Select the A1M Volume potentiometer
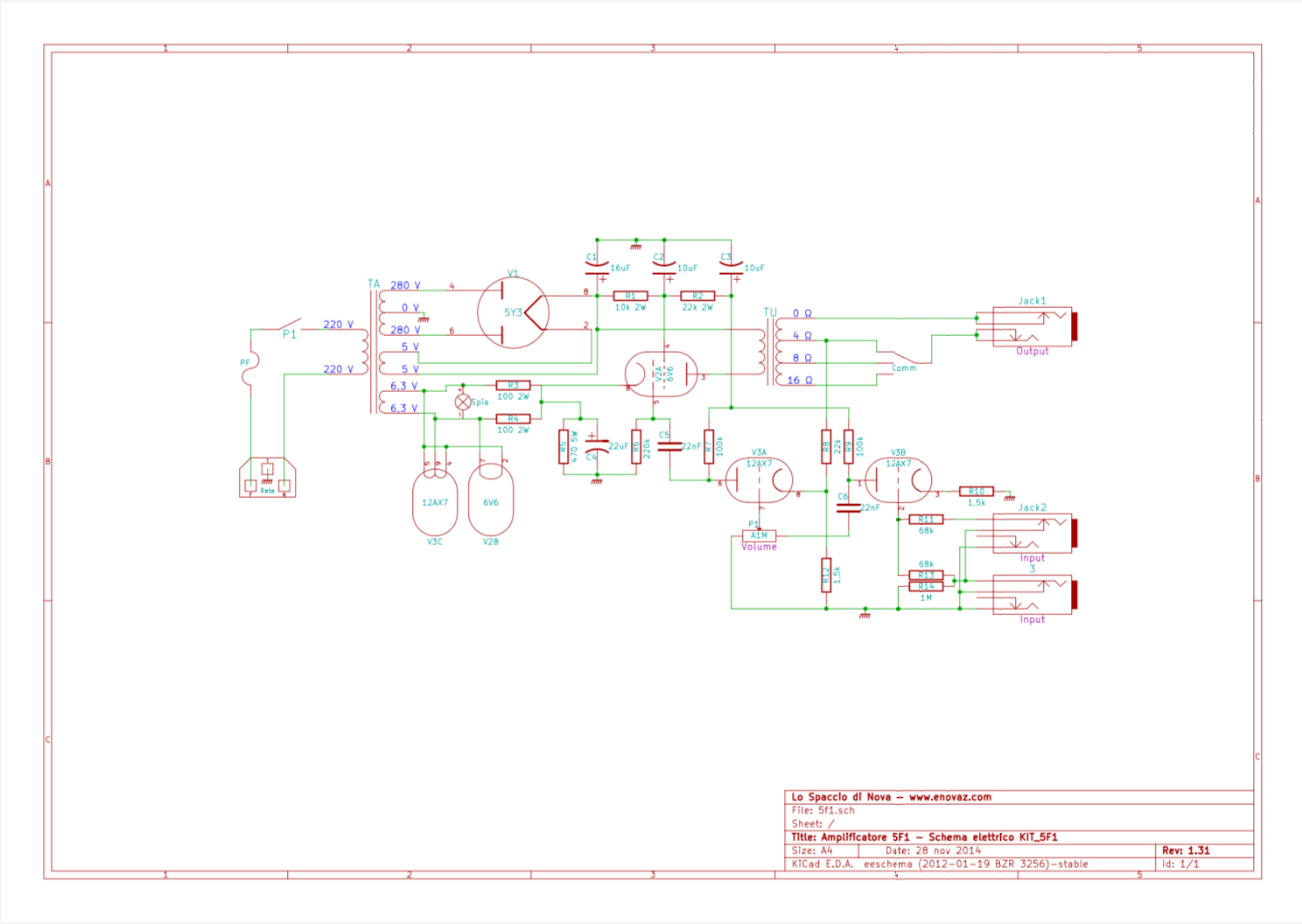 [759, 535]
